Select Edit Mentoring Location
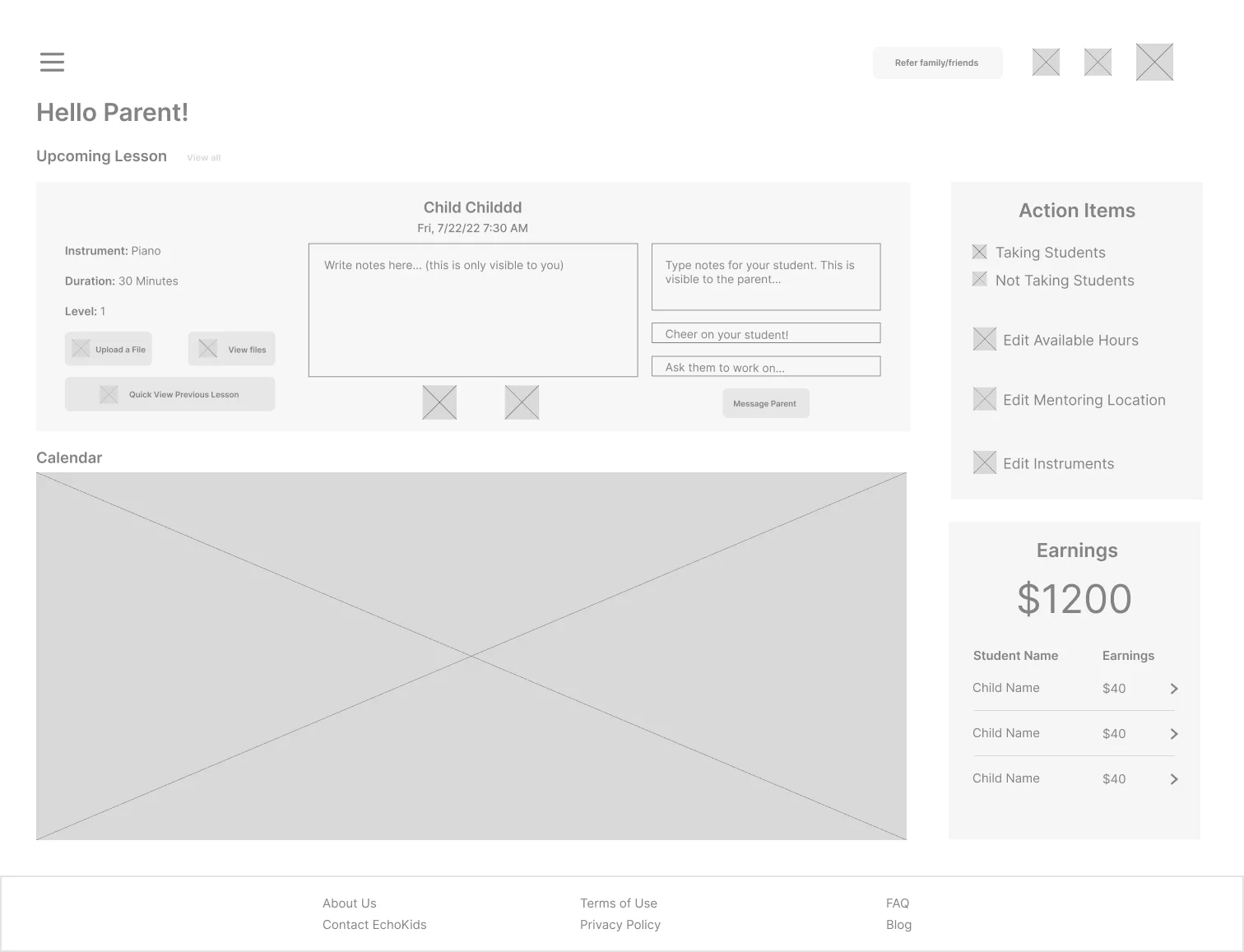Screen dimensions: 1244x952 [1084, 400]
